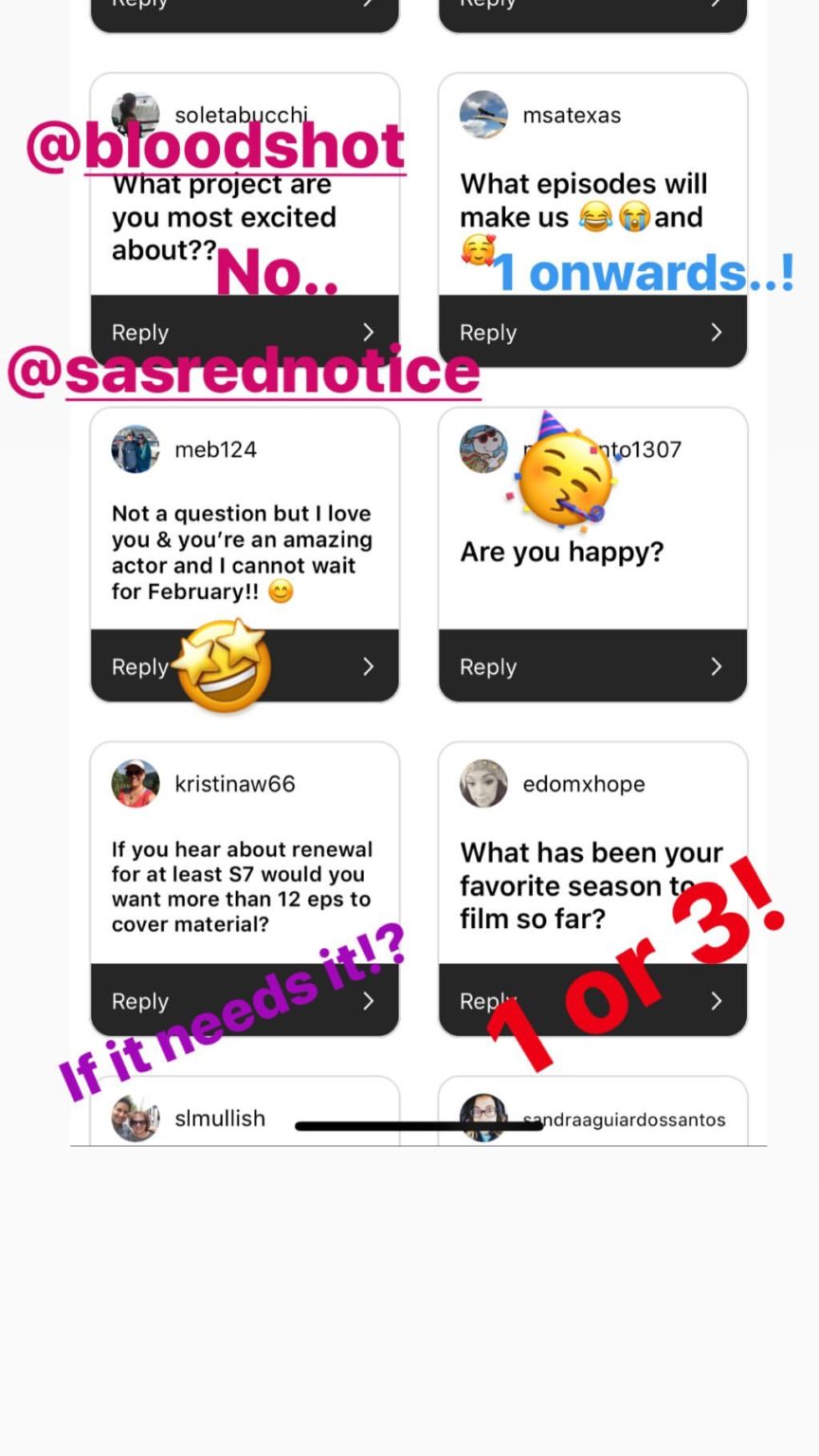Open the @bloodshot mention
Viewport: 819px width, 1456px height.
click(216, 147)
